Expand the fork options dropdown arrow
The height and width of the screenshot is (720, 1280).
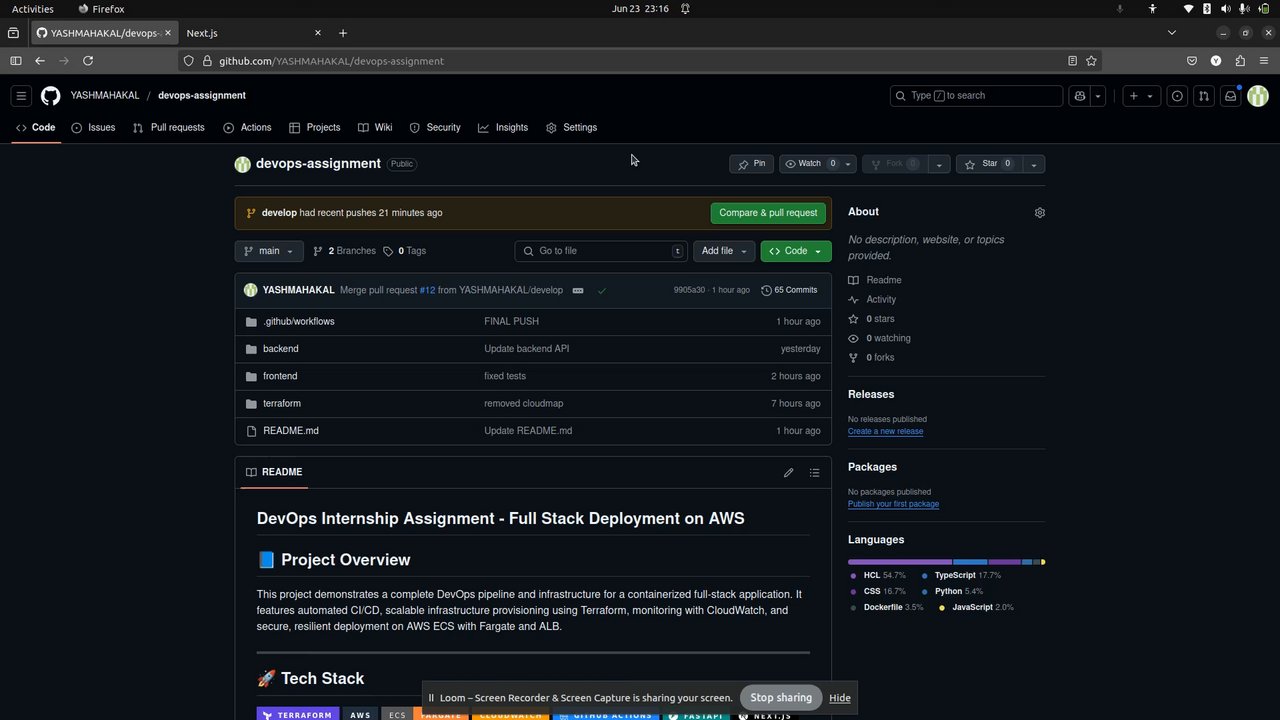click(938, 164)
